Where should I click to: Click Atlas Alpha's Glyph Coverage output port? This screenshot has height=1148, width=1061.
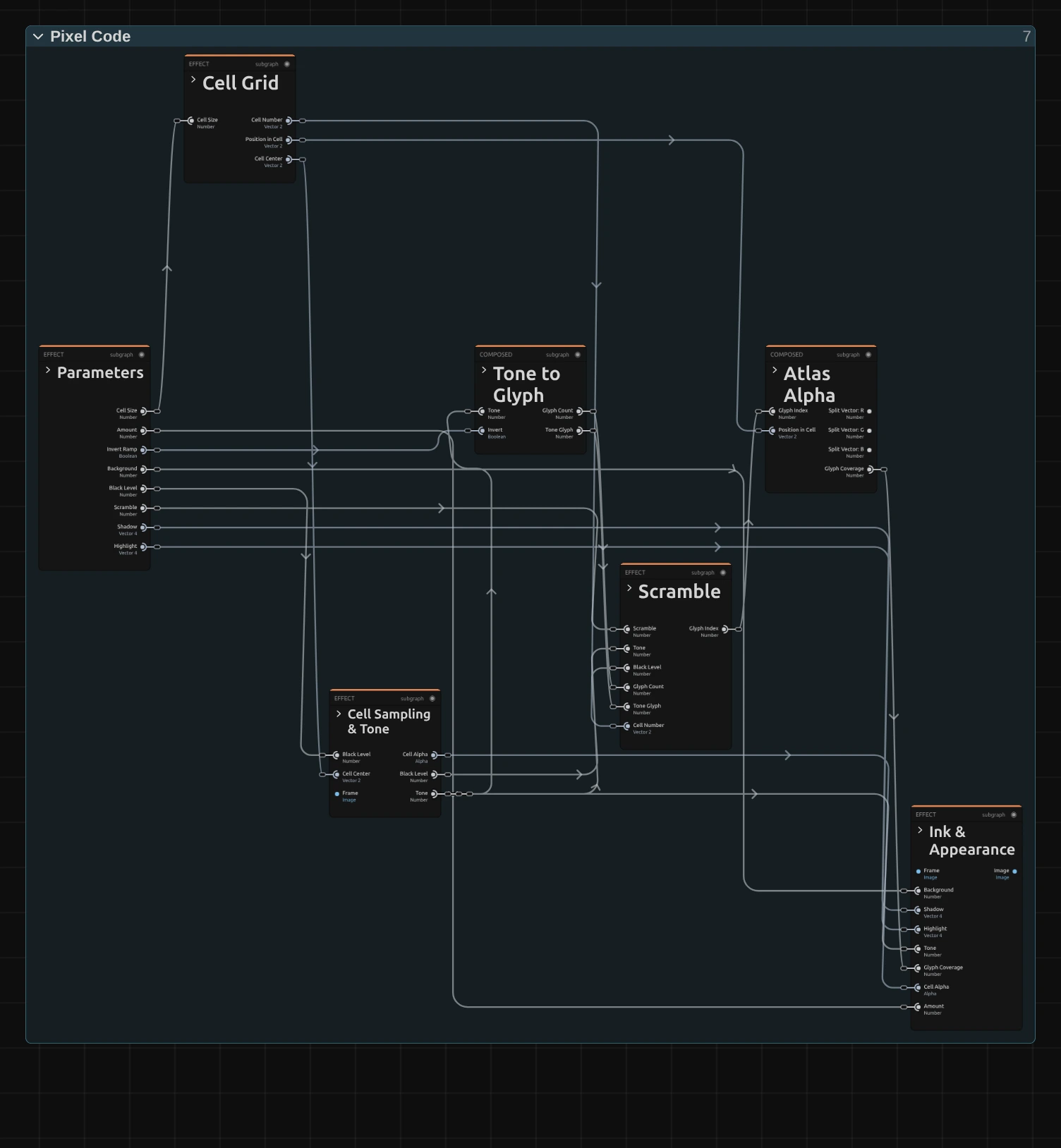pyautogui.click(x=870, y=470)
